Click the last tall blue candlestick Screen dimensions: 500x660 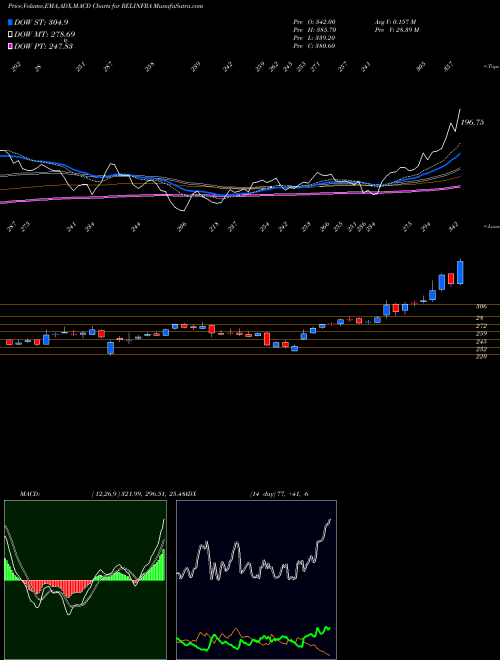point(460,272)
